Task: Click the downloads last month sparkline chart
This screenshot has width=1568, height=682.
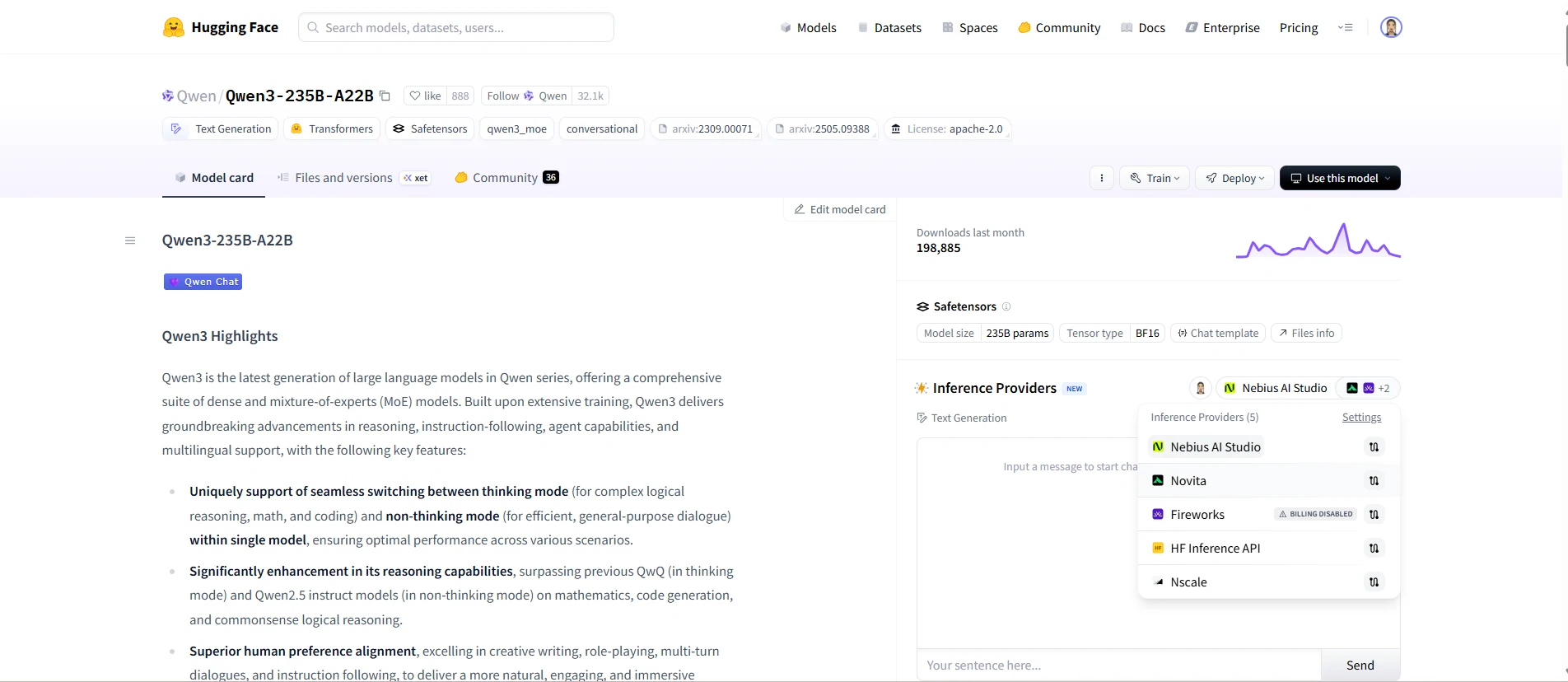Action: pyautogui.click(x=1318, y=241)
